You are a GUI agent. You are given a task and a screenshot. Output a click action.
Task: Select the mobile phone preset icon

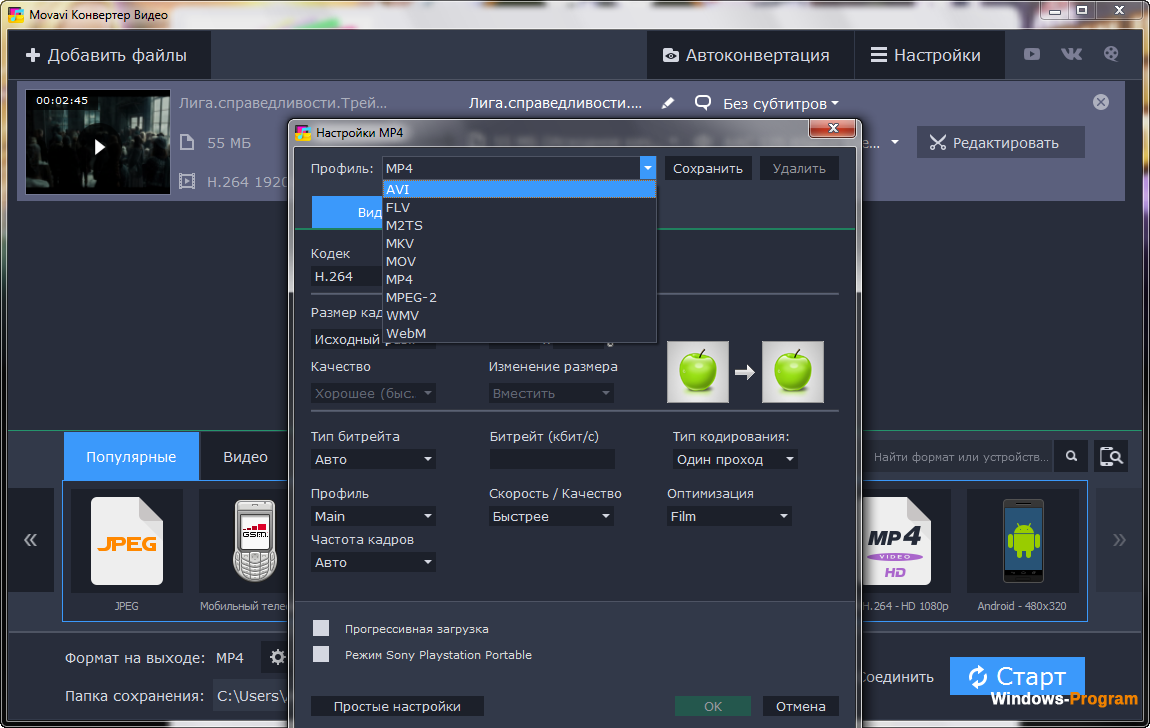tap(254, 541)
